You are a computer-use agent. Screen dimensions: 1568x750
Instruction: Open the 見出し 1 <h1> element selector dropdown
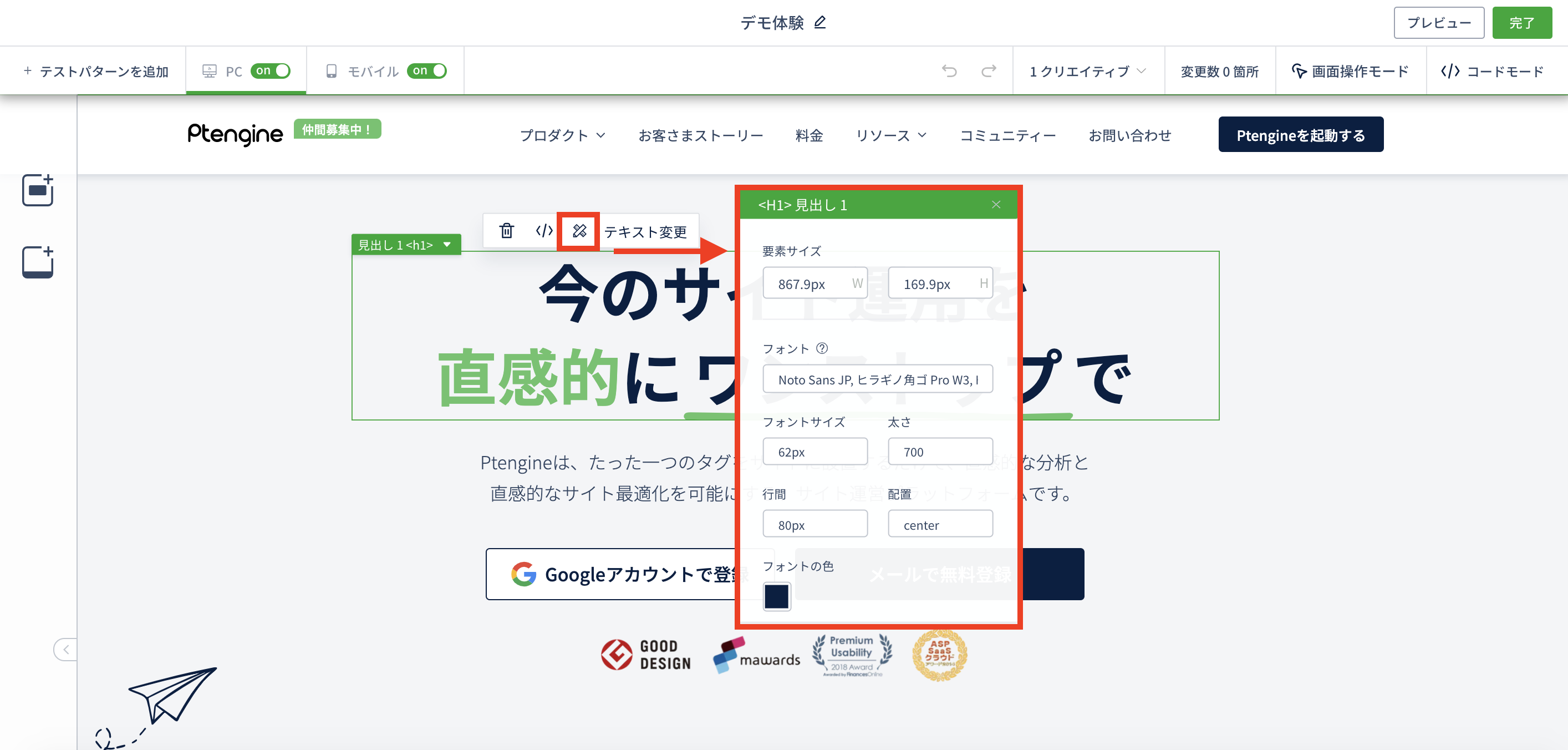[x=405, y=245]
